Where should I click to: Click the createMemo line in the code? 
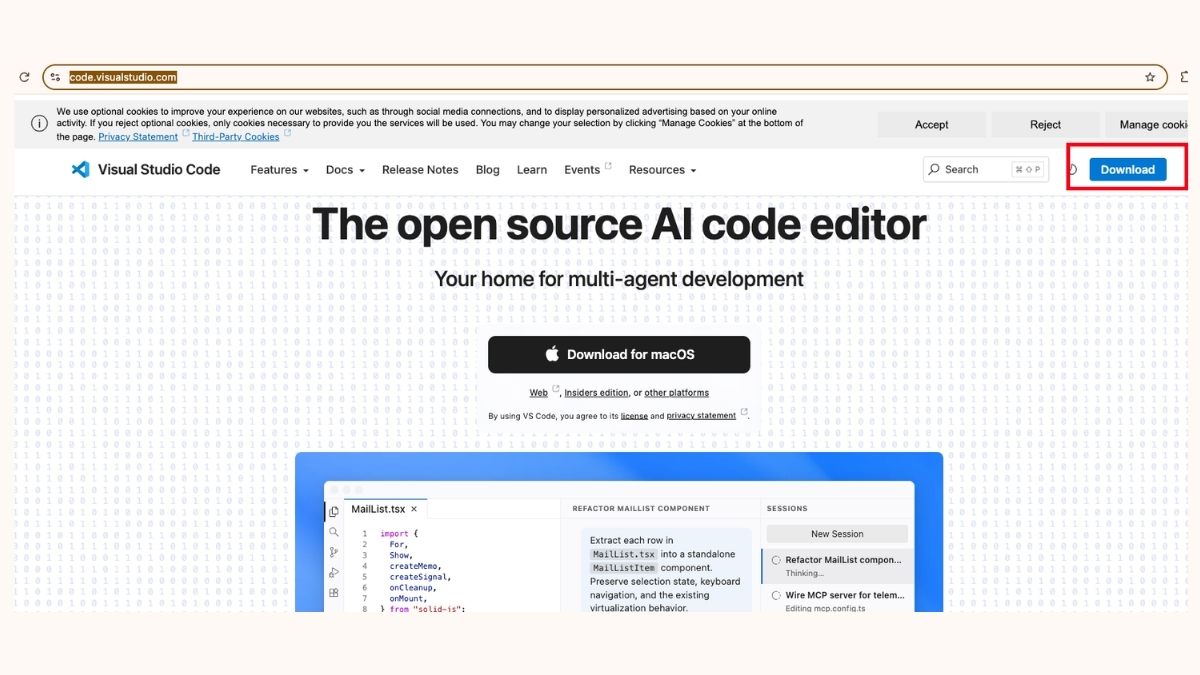click(415, 566)
